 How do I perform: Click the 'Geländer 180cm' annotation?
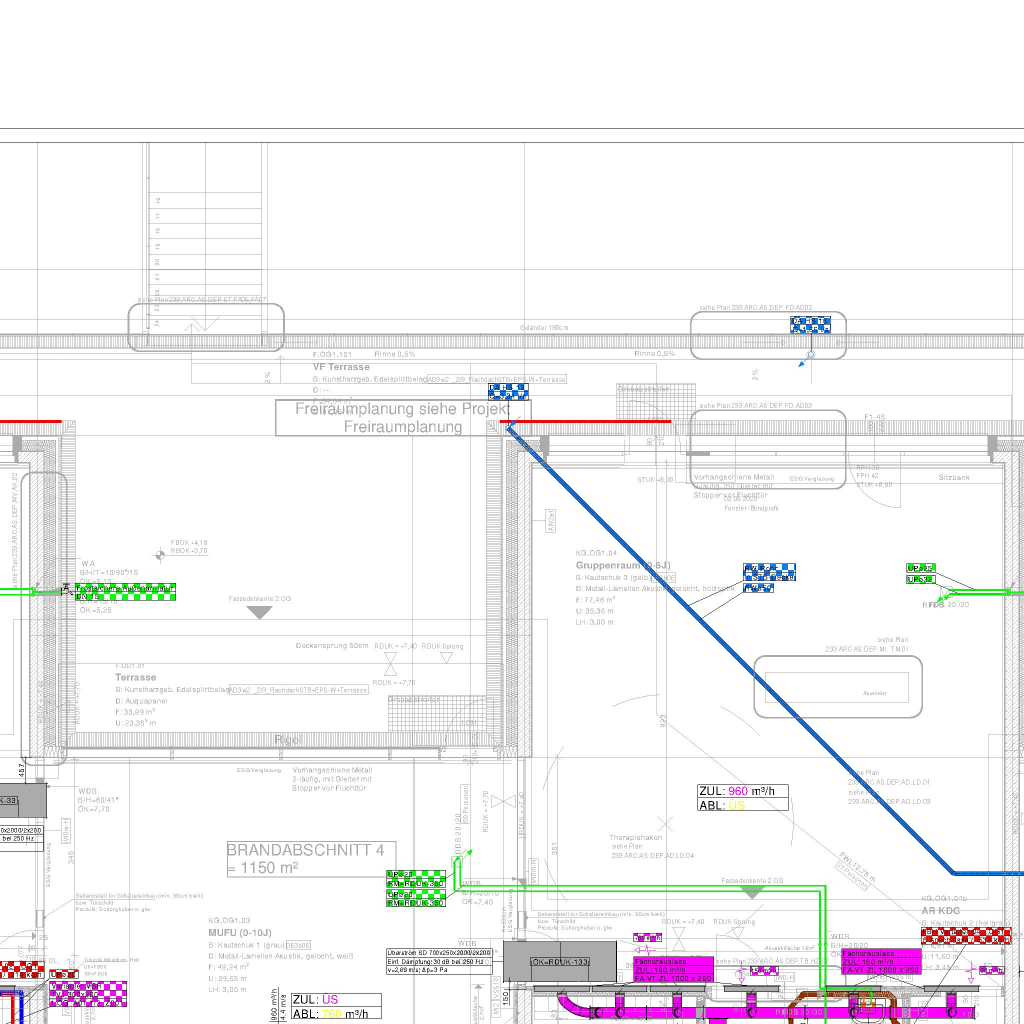tap(544, 327)
